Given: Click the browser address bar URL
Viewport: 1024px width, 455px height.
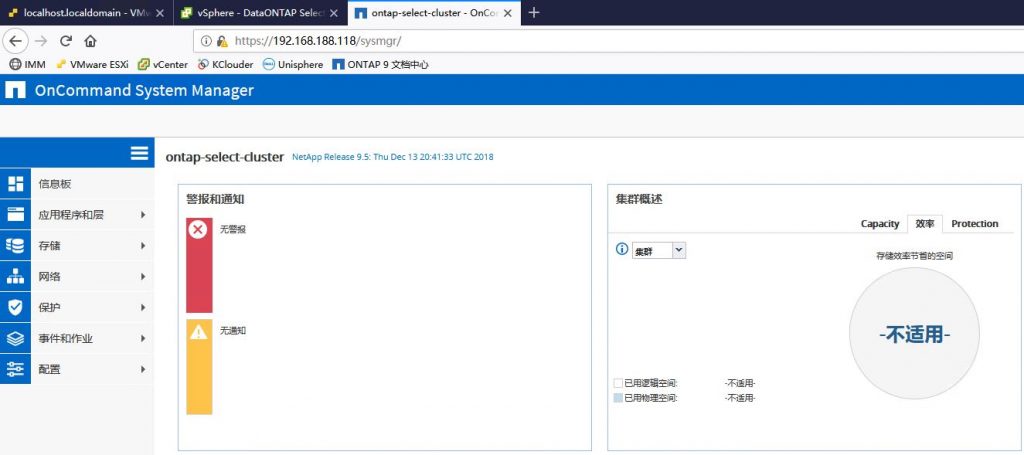Looking at the screenshot, I should [317, 41].
